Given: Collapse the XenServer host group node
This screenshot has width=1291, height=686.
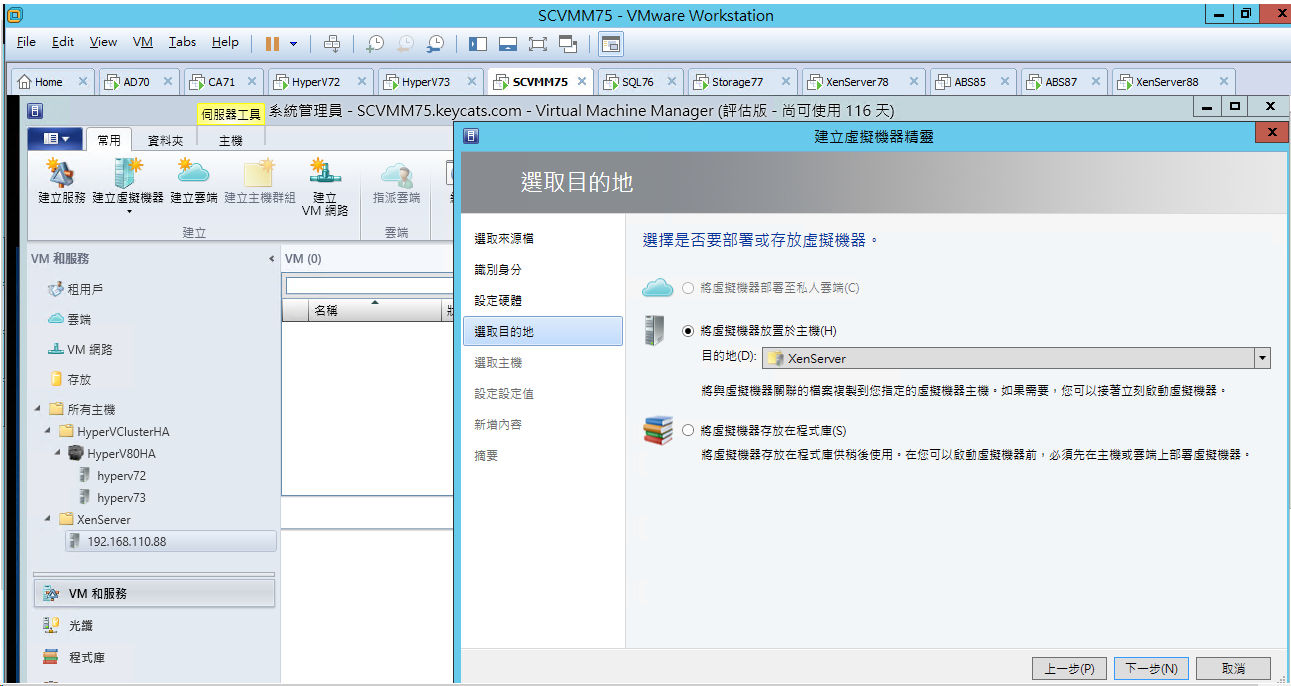Looking at the screenshot, I should (x=48, y=519).
